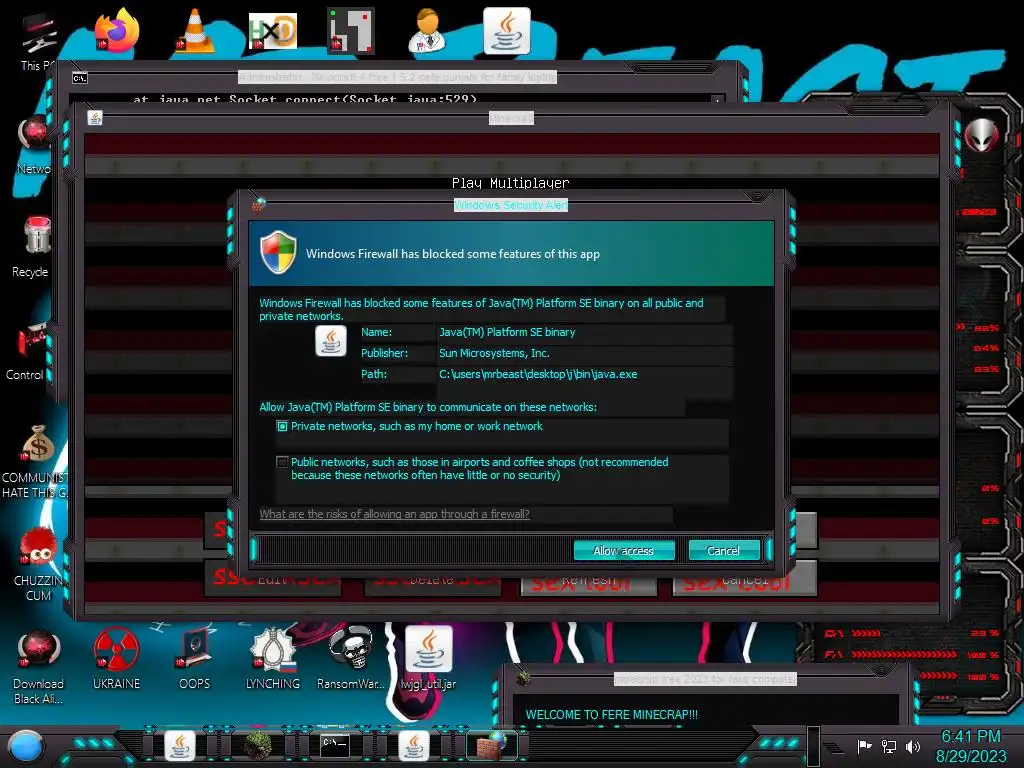Open the clock showing 6:41 PM
The image size is (1024, 768).
(x=971, y=746)
